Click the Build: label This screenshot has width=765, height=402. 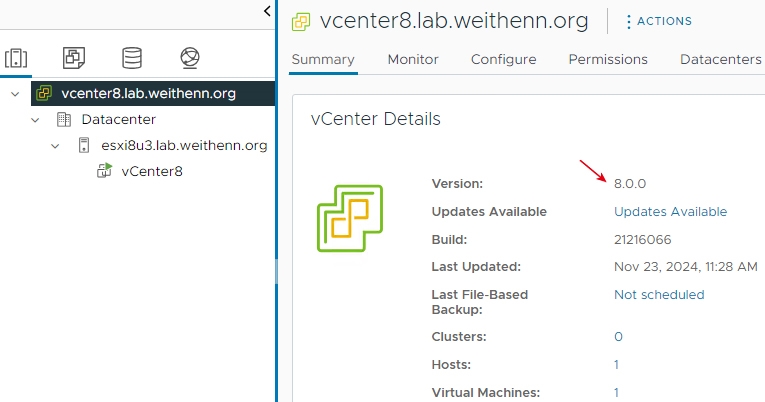449,240
